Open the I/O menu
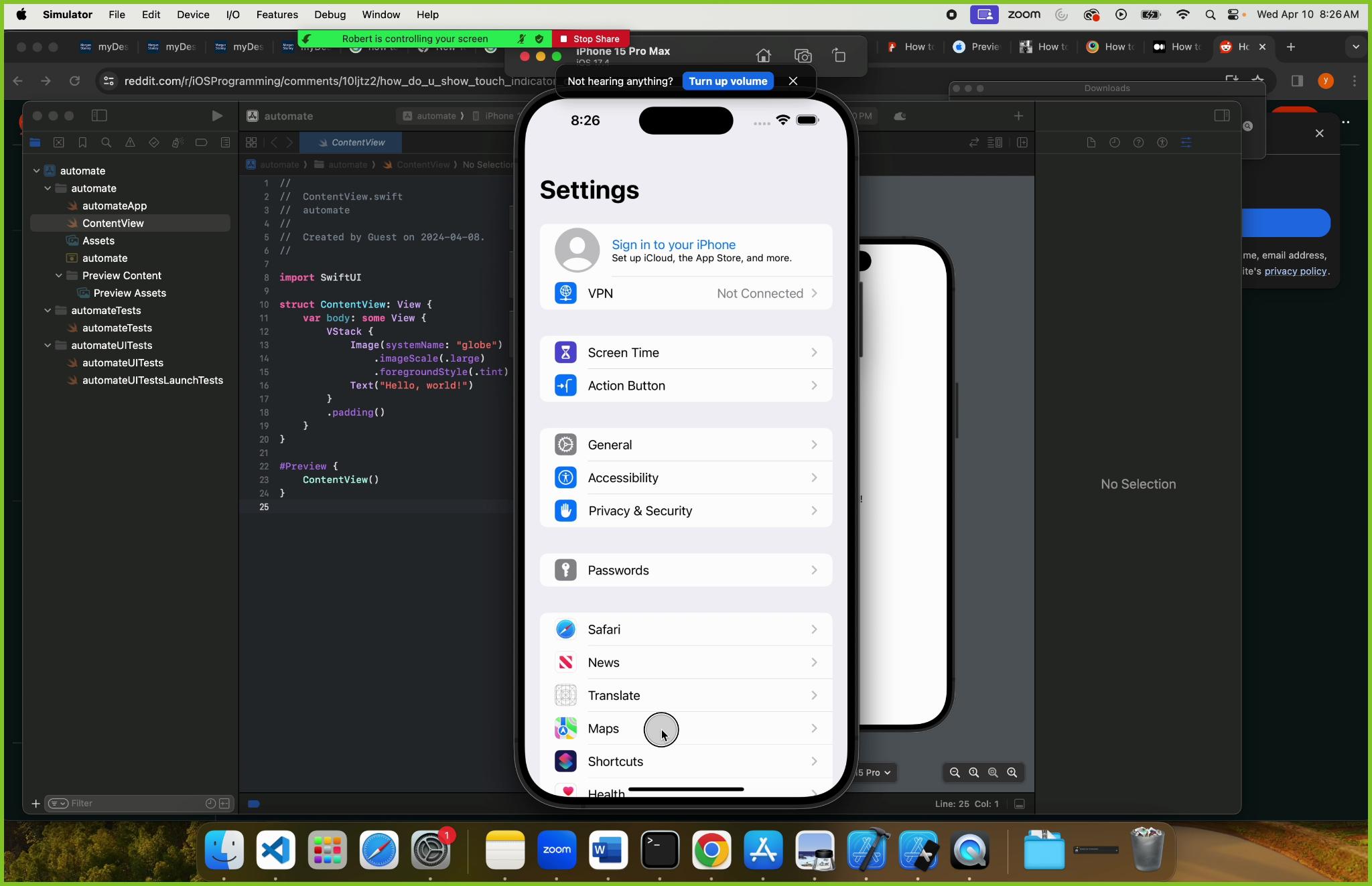1372x886 pixels. click(232, 14)
